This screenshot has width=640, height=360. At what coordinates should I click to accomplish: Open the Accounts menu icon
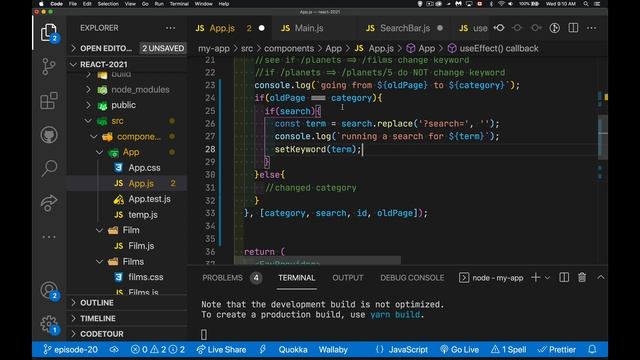coord(49,290)
